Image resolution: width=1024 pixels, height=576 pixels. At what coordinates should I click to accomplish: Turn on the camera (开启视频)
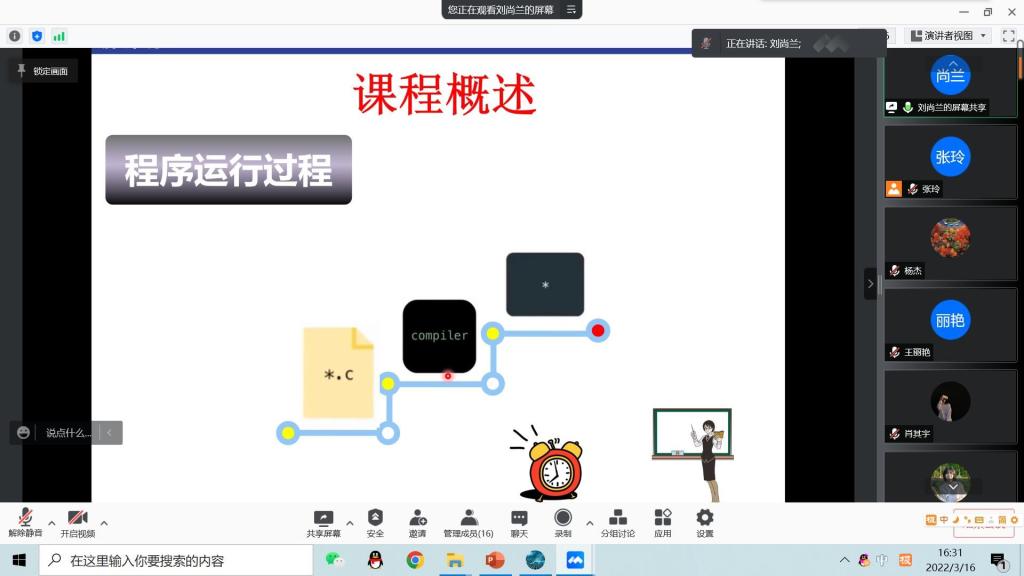coord(77,522)
